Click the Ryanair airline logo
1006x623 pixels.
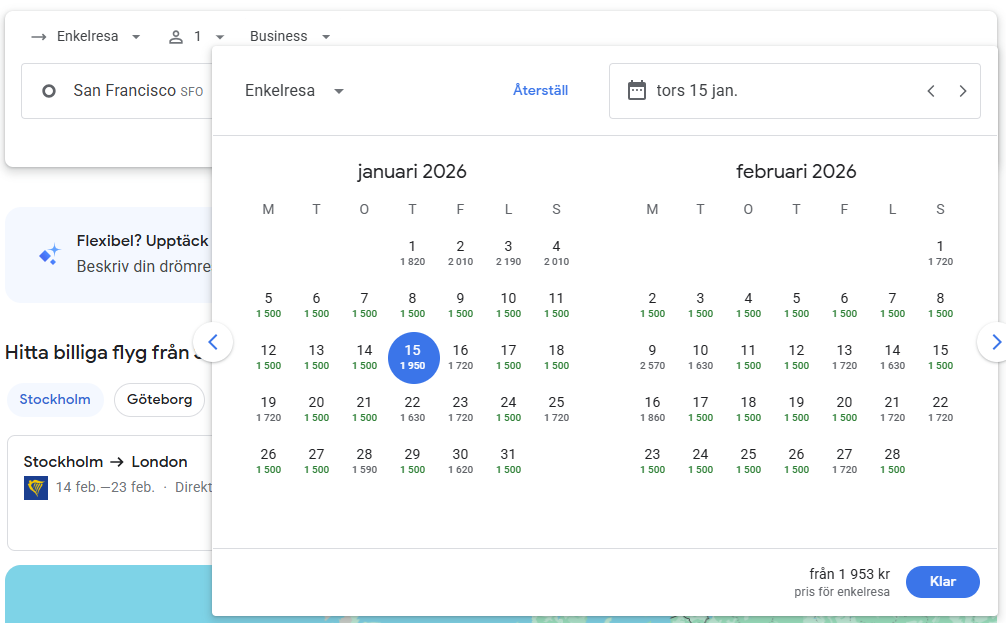pos(36,488)
